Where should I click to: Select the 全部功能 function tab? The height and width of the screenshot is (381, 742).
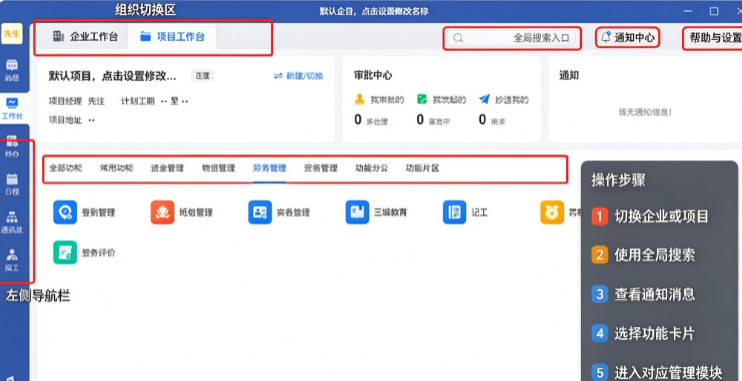[x=66, y=168]
